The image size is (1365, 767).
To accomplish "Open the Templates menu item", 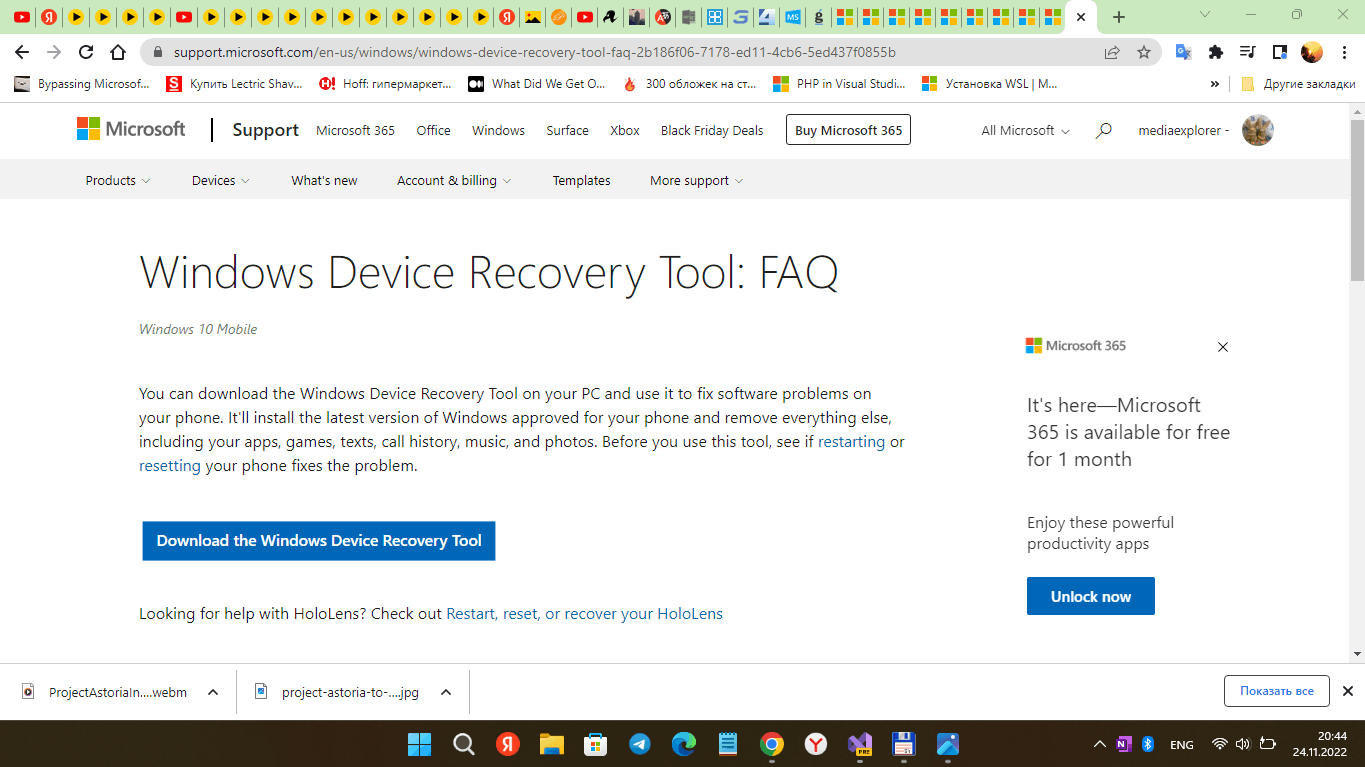I will [x=581, y=180].
